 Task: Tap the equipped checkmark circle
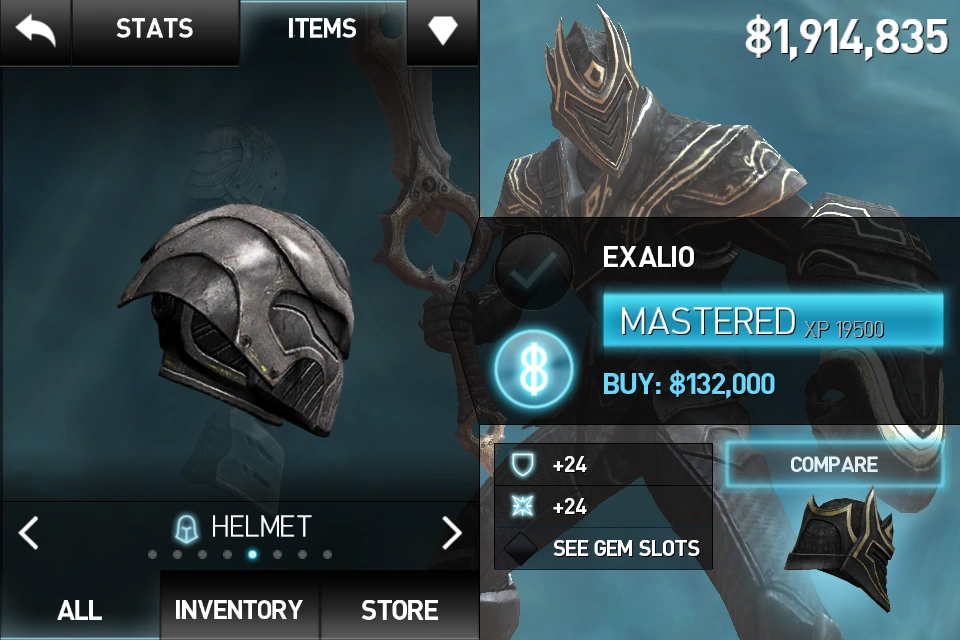click(534, 271)
